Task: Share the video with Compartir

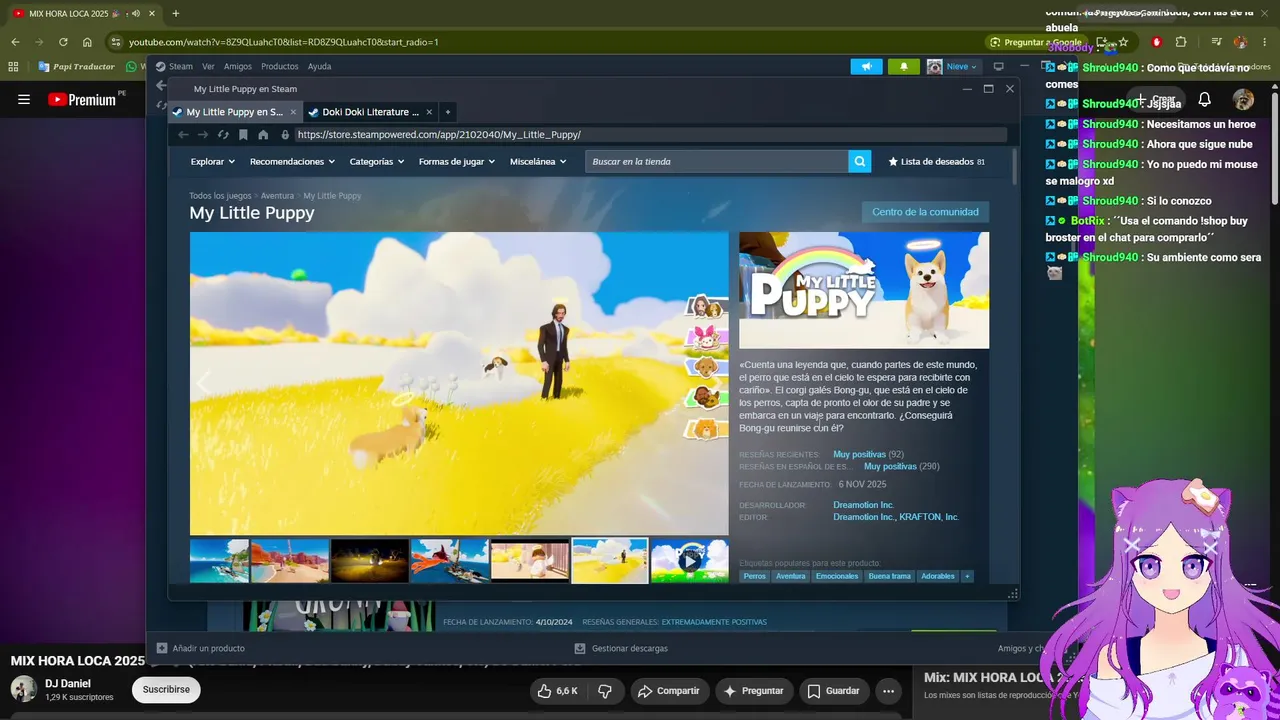Action: [669, 691]
